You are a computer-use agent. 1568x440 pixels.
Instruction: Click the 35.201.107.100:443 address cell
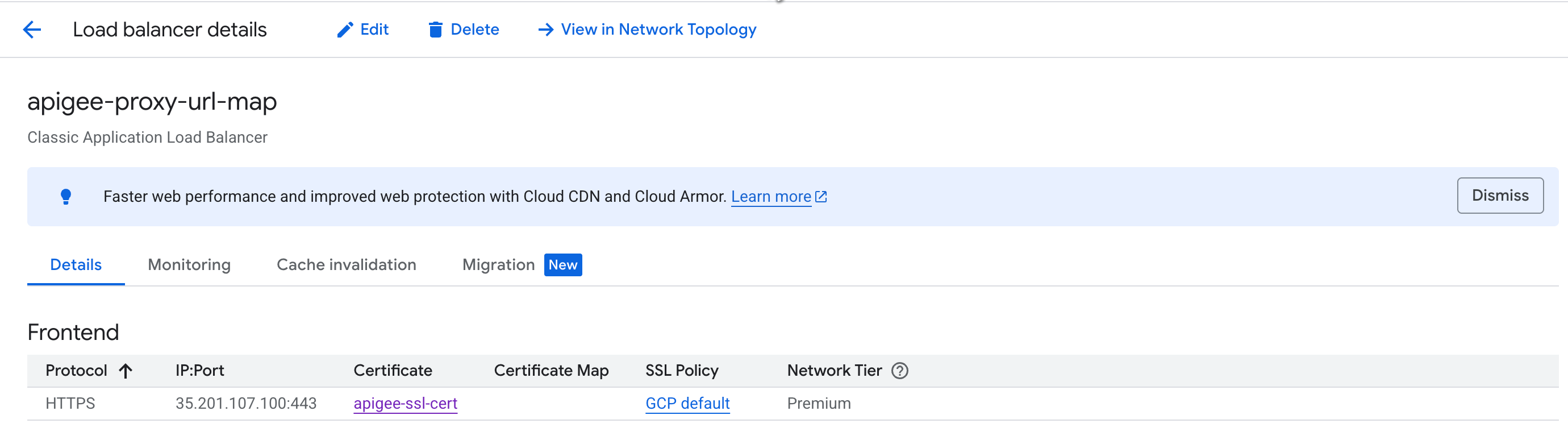(x=245, y=404)
